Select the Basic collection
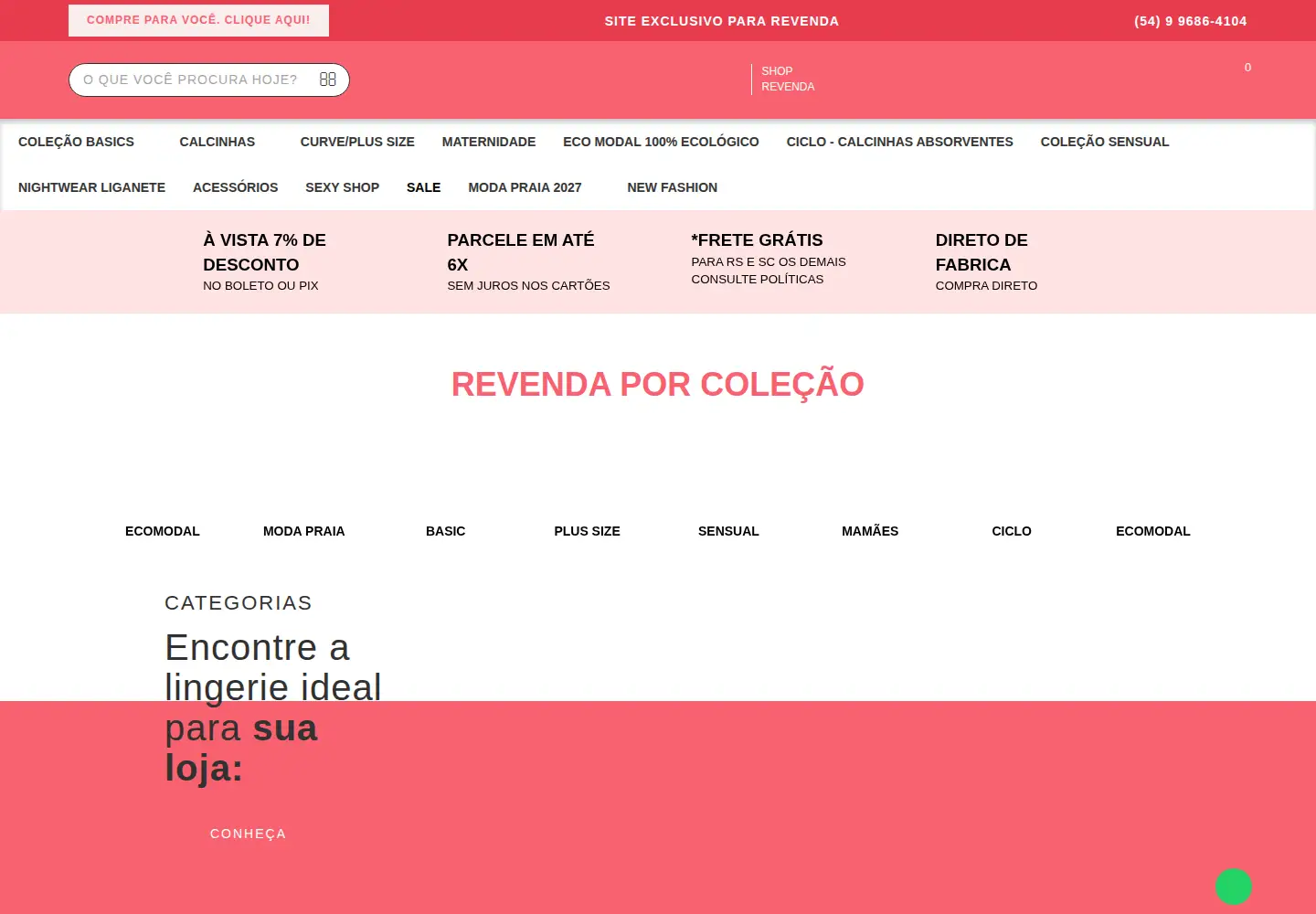The image size is (1316, 914). coord(445,531)
